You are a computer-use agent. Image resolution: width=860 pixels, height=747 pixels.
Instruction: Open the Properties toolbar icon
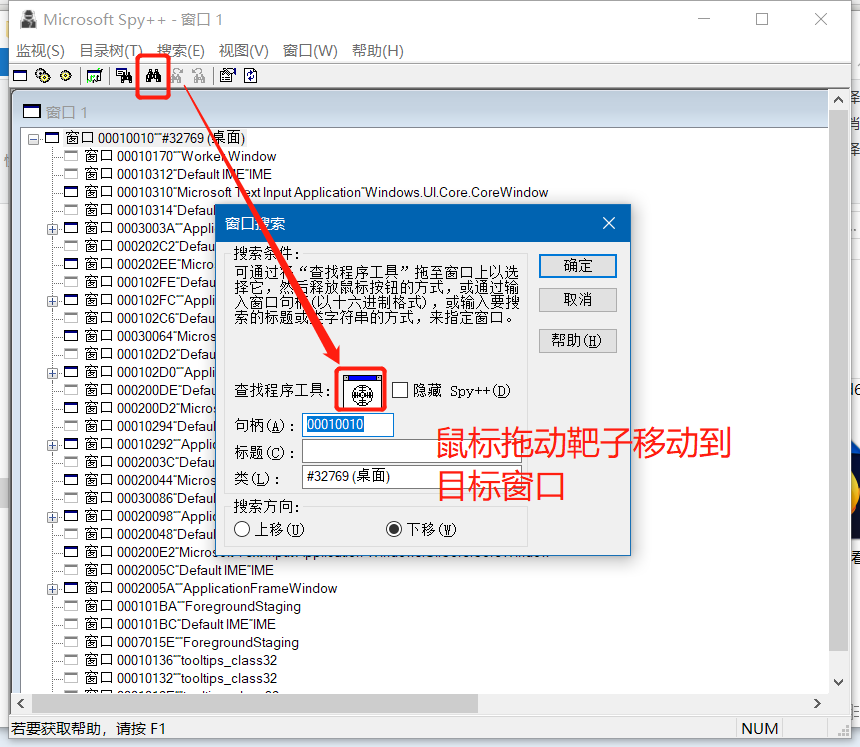tap(228, 76)
